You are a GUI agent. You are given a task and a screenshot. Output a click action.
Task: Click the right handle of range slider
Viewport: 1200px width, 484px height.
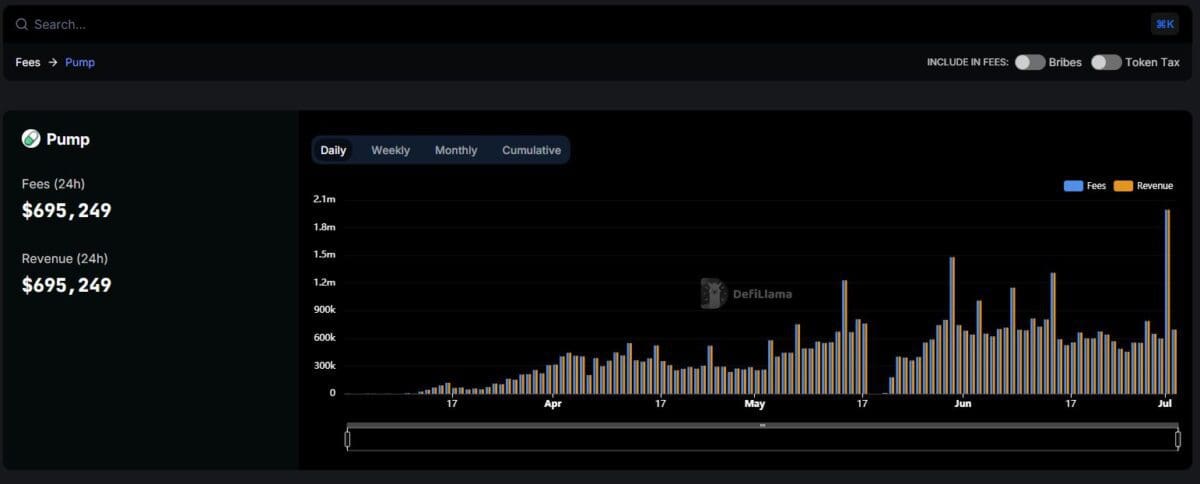(1177, 438)
